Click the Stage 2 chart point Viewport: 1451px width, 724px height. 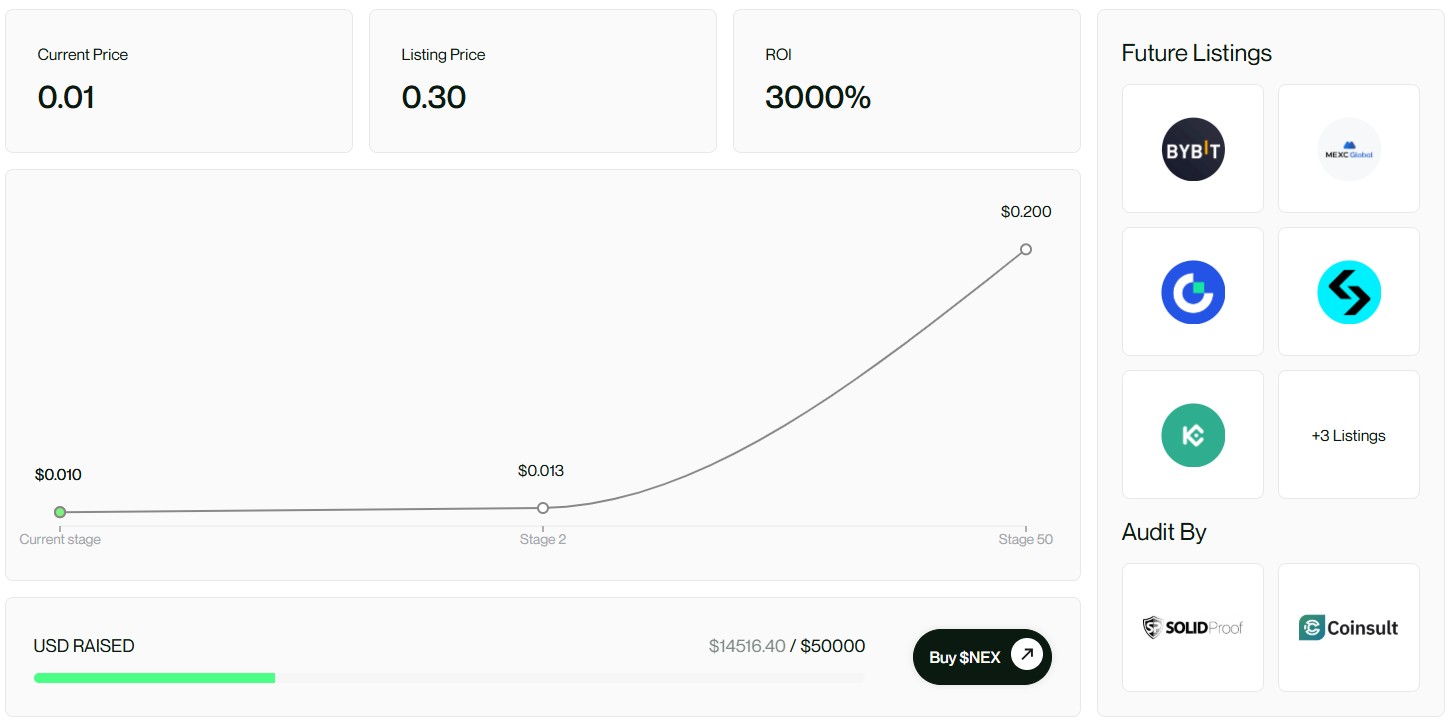click(x=543, y=508)
